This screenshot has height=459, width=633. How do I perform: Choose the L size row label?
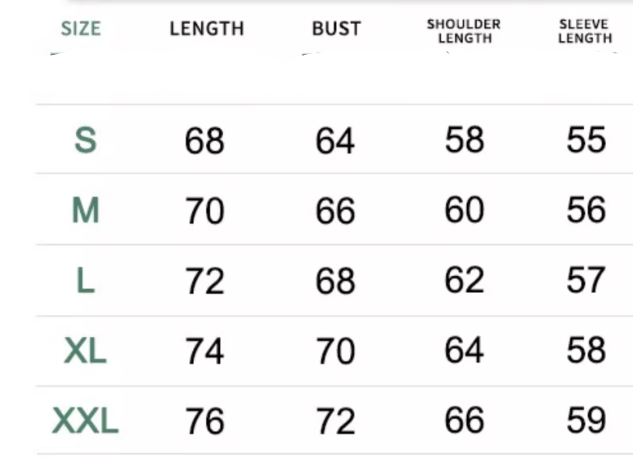[x=86, y=280]
